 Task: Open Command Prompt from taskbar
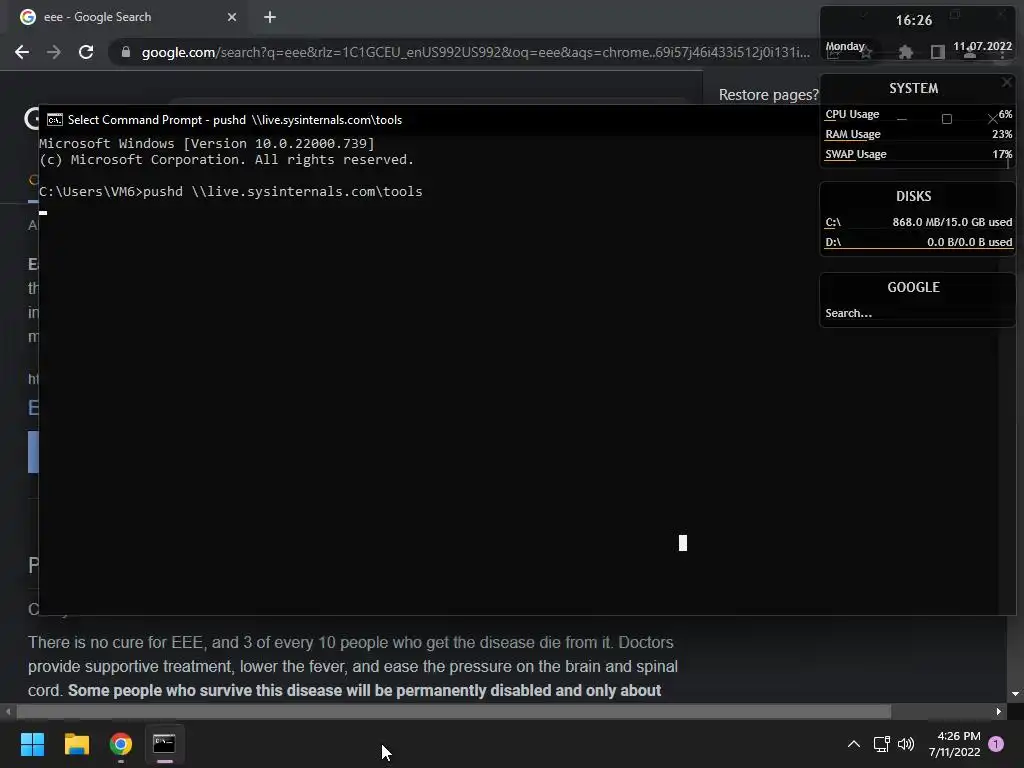[165, 744]
